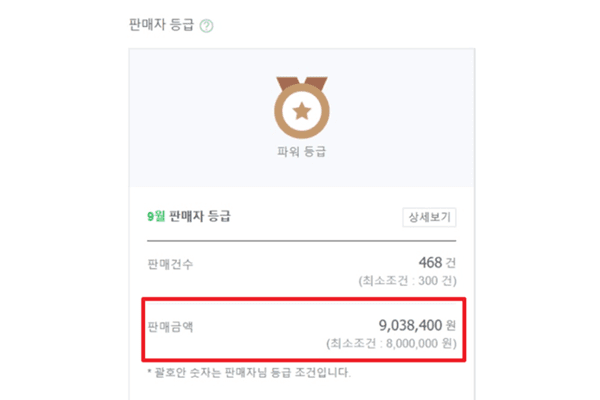Click the green 9월 month text
Viewport: 600px width, 400px height.
(x=156, y=217)
